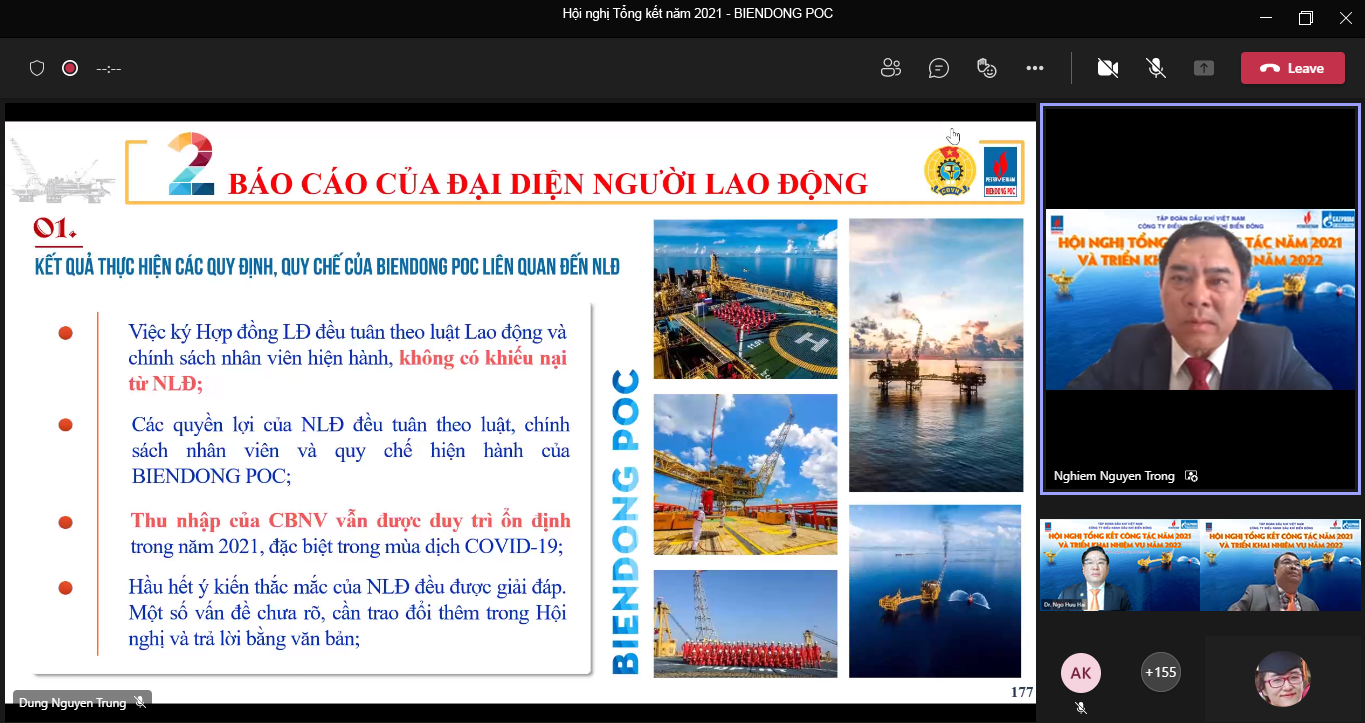Click the '01.' section number
The height and width of the screenshot is (723, 1365).
tap(54, 229)
